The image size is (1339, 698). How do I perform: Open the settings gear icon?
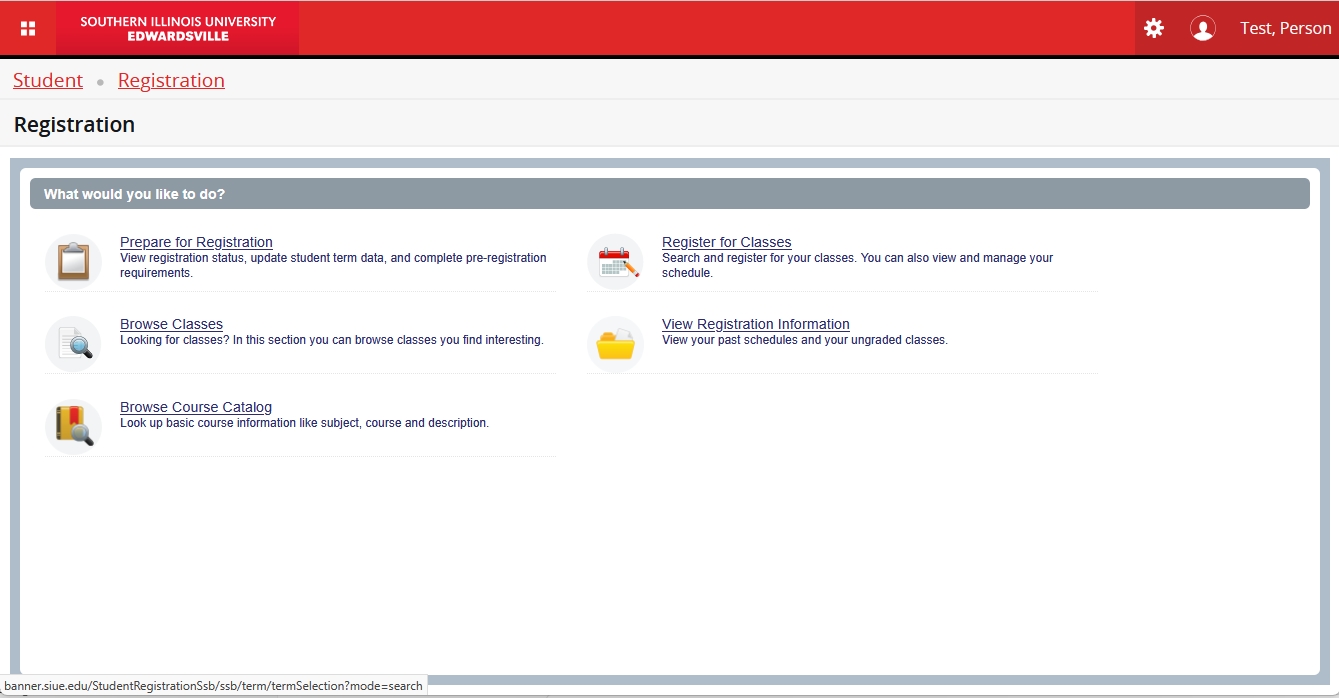coord(1154,28)
